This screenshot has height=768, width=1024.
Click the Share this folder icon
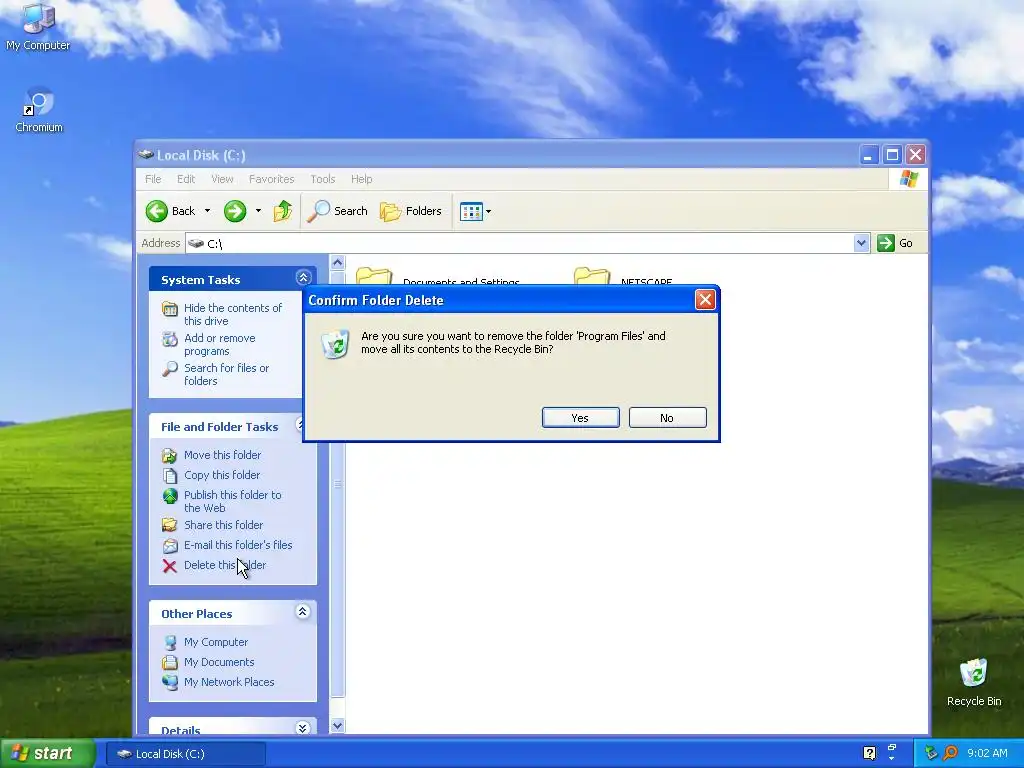coord(170,525)
